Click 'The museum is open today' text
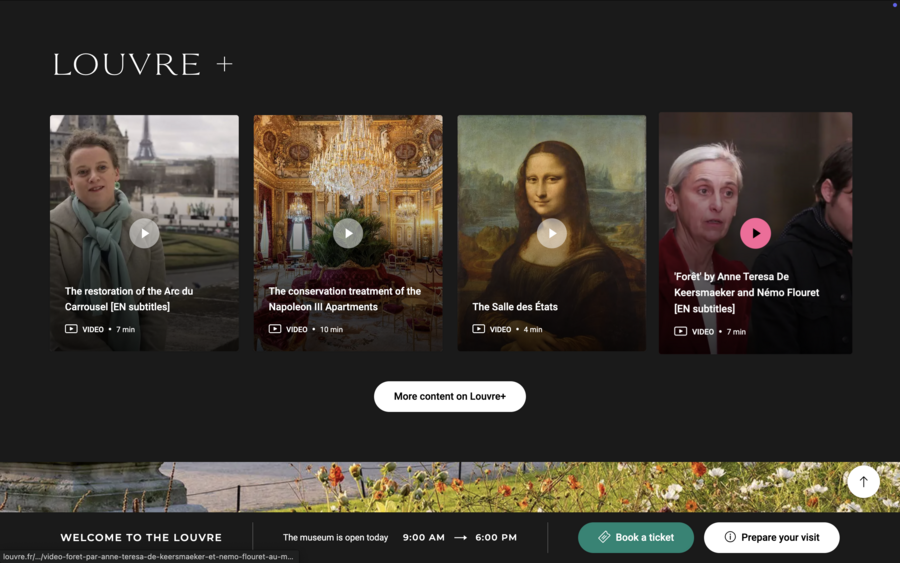Viewport: 900px width, 563px height. (335, 538)
